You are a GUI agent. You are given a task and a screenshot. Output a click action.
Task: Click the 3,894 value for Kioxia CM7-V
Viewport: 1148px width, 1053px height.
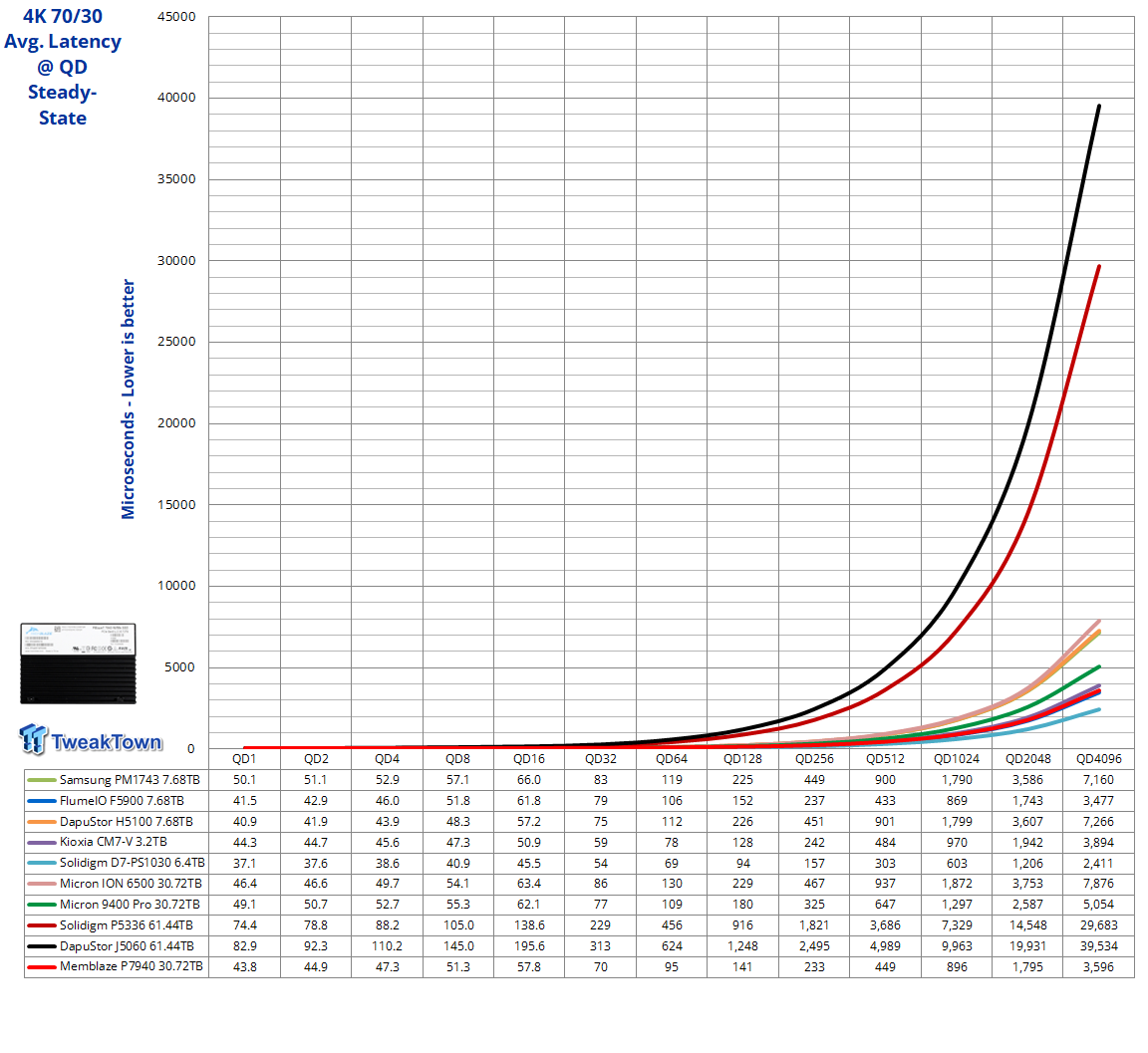[1099, 842]
